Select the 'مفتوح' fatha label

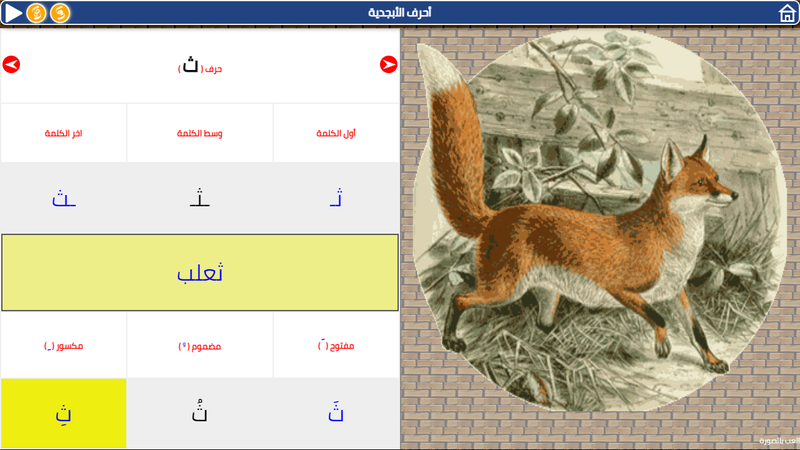[x=336, y=345]
